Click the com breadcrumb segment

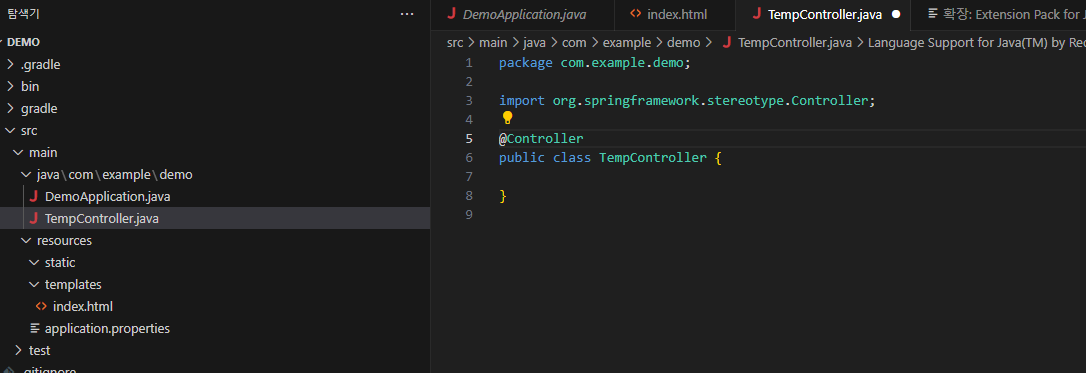574,43
